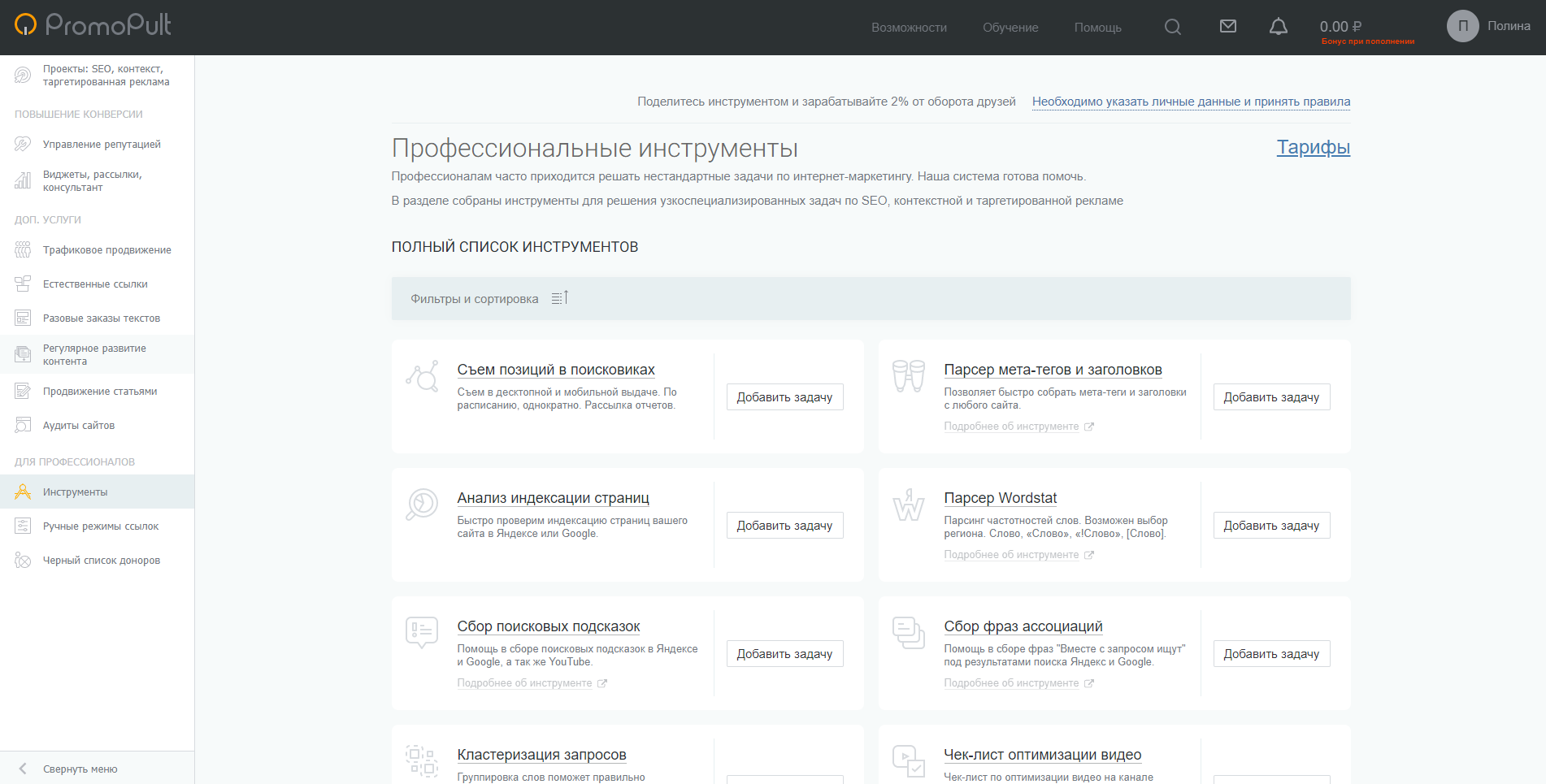The width and height of the screenshot is (1546, 784).
Task: Click the one-time text orders sidebar icon
Action: 23,318
